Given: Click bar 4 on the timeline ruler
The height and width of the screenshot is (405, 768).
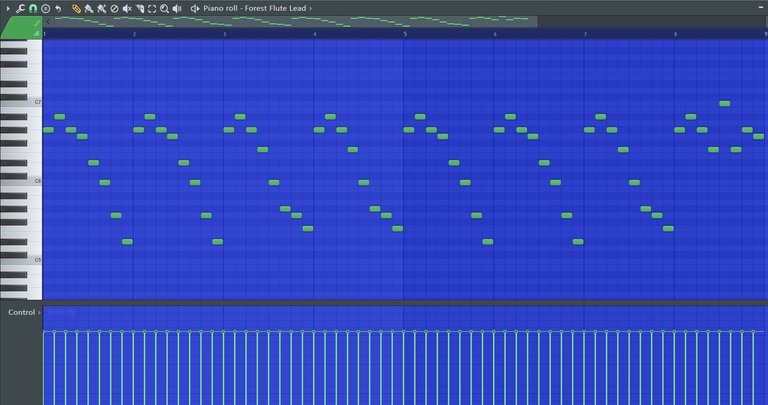Looking at the screenshot, I should [x=315, y=34].
